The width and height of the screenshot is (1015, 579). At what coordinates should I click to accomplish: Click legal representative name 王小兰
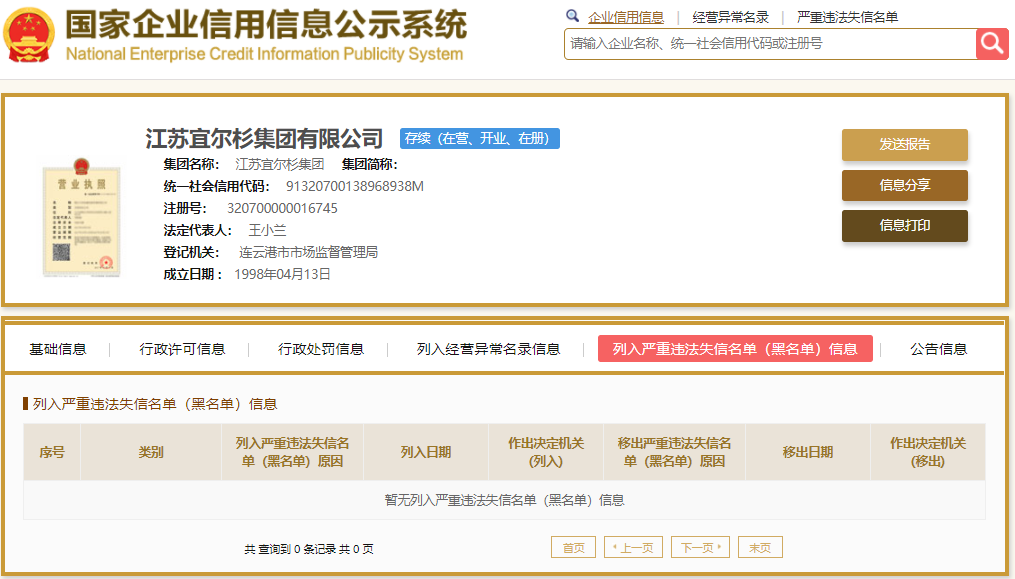[267, 231]
